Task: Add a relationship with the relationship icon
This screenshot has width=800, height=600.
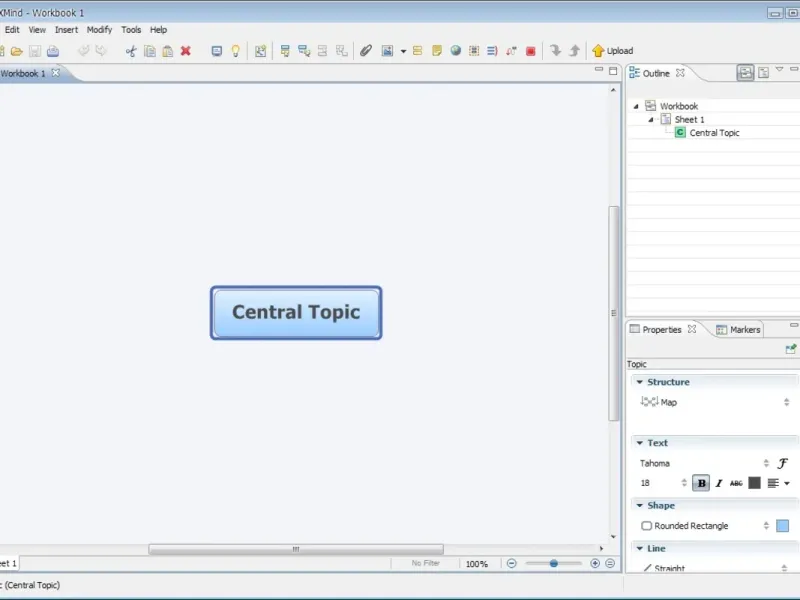Action: point(511,51)
